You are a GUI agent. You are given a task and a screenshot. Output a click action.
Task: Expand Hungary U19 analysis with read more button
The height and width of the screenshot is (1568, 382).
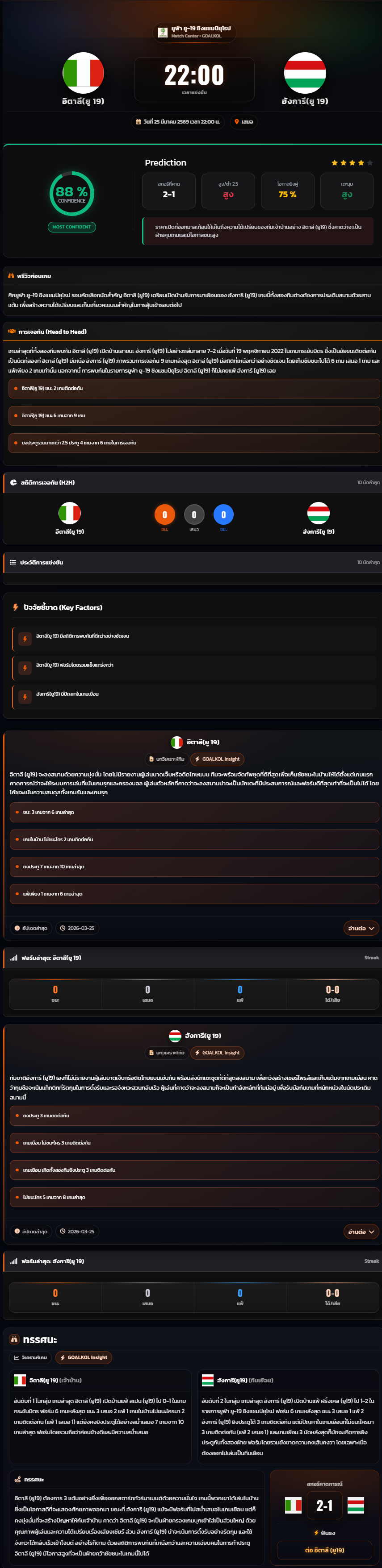[x=361, y=1232]
